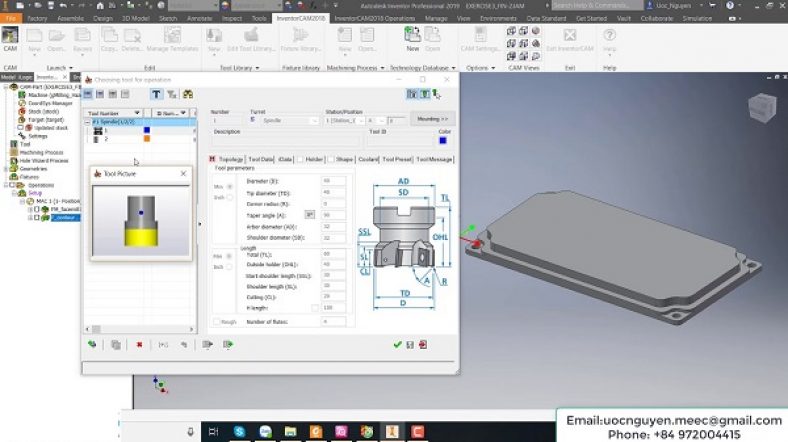The height and width of the screenshot is (442, 788).
Task: Click the green checkmark to confirm tool
Action: tap(397, 344)
